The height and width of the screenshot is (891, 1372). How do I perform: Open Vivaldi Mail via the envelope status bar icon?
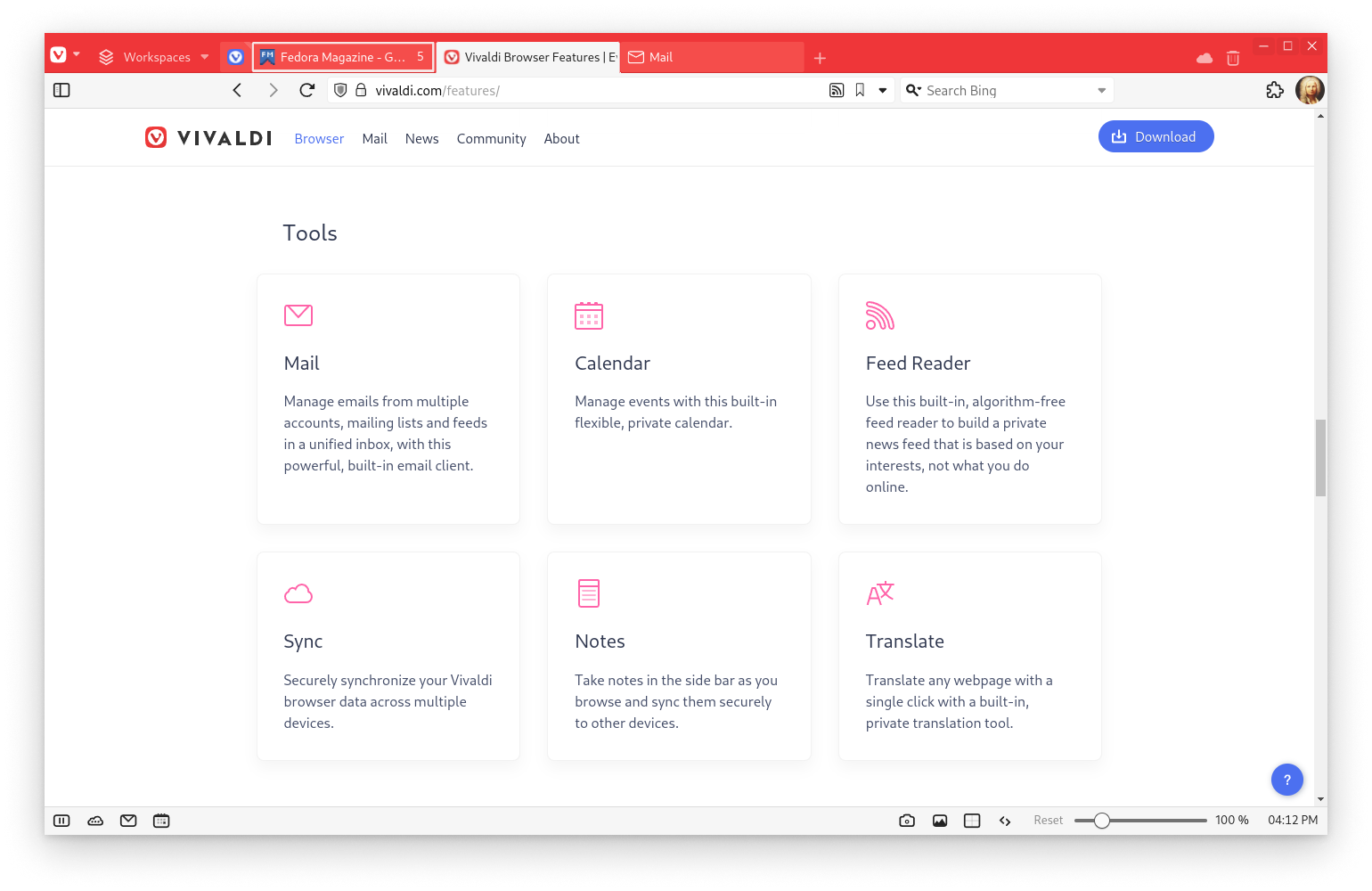(128, 820)
